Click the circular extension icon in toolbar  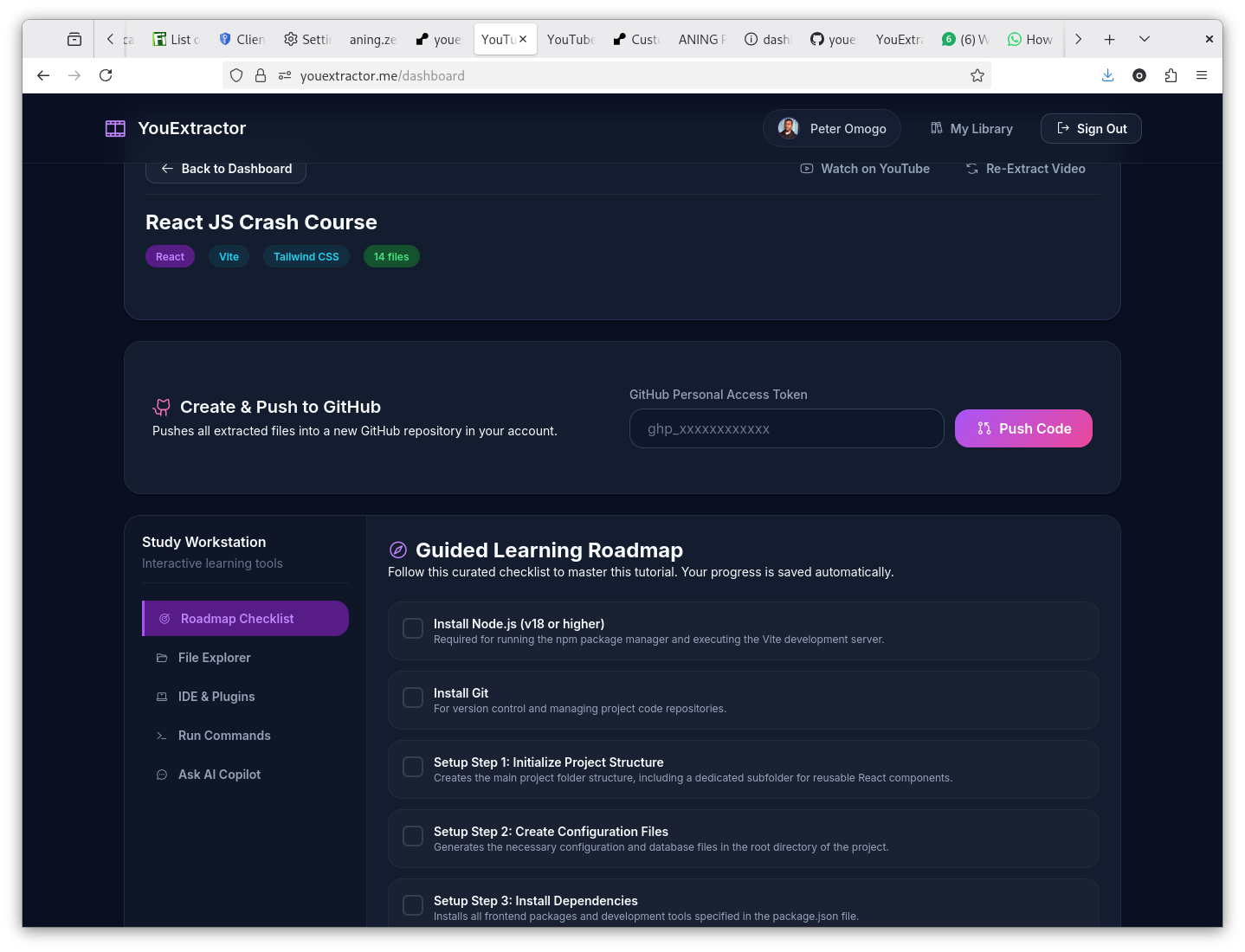(x=1139, y=76)
